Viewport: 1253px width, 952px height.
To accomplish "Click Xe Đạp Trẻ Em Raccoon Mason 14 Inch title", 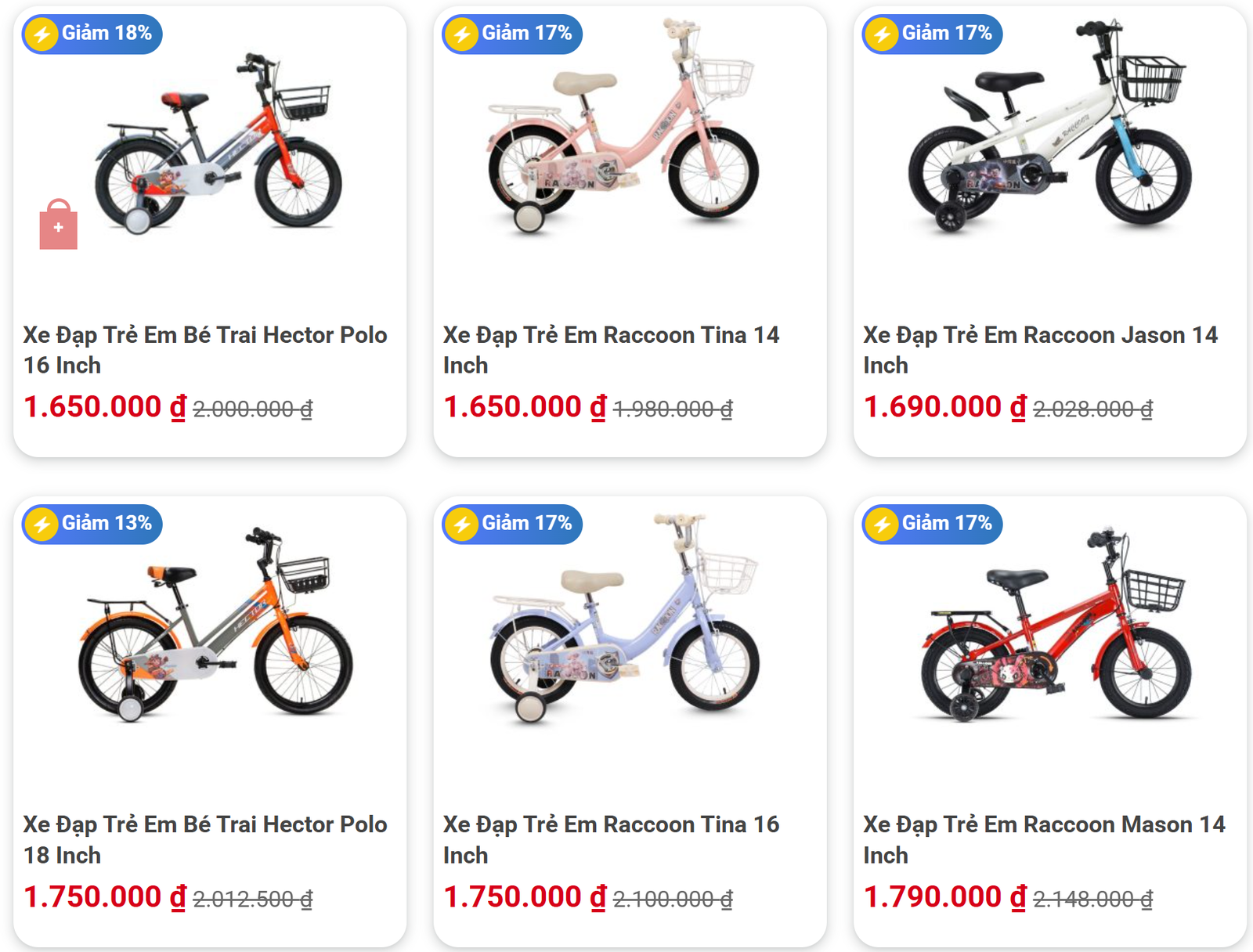I will click(1043, 839).
